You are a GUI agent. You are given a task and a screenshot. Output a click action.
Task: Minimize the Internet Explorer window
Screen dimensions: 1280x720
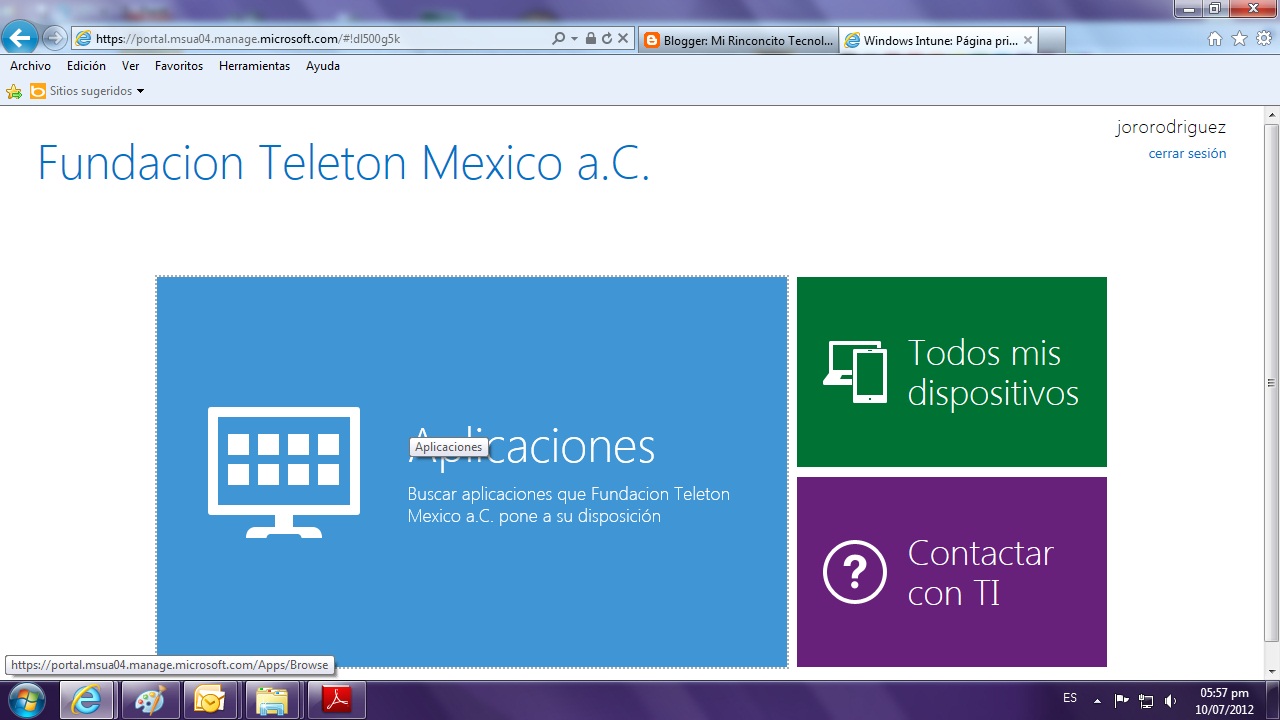tap(1188, 8)
